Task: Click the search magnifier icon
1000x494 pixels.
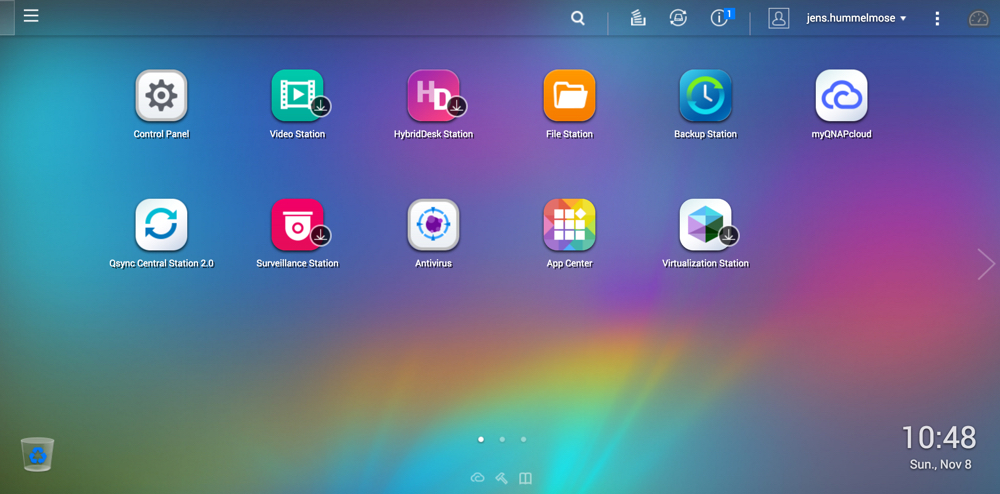Action: [578, 18]
